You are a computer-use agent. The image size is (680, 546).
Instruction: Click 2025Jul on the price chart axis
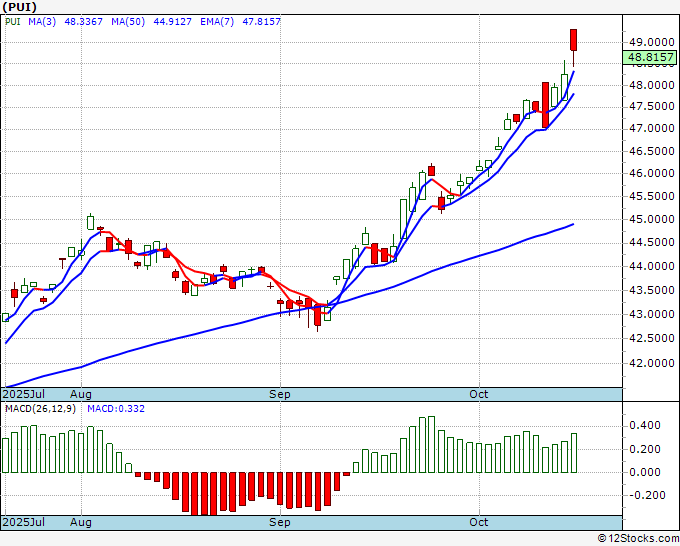point(24,394)
